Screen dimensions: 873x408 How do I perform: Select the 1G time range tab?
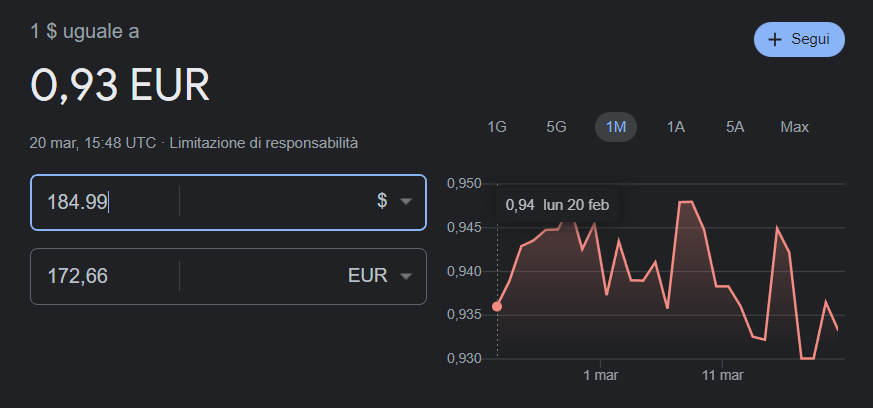pyautogui.click(x=497, y=127)
